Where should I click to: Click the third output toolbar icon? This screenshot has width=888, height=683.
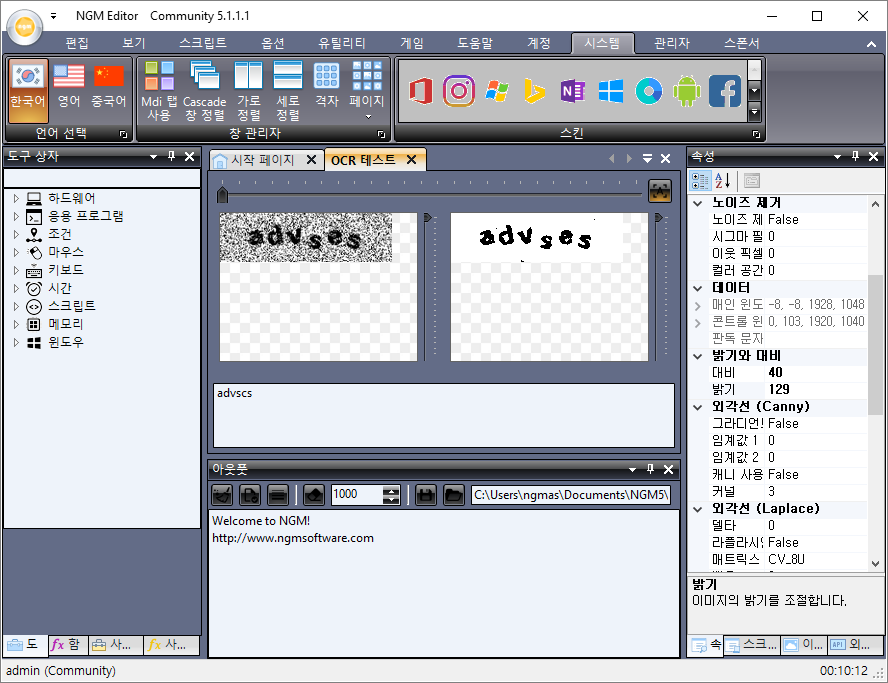point(278,495)
